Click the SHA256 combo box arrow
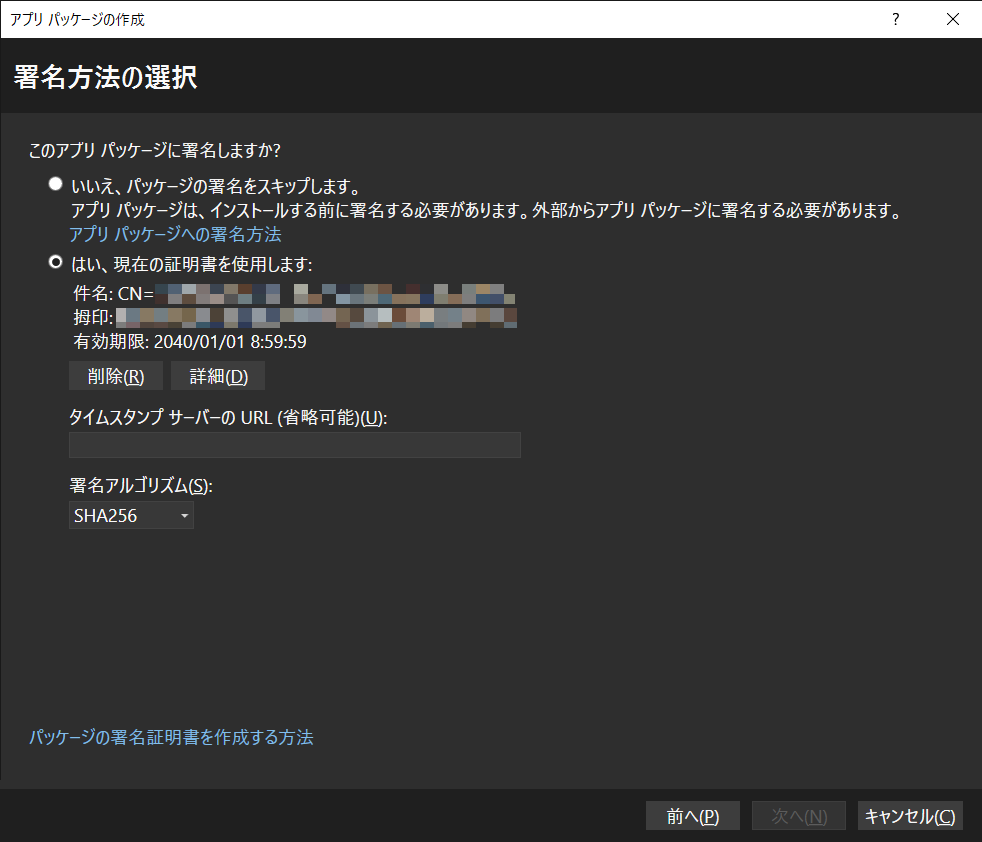The height and width of the screenshot is (842, 982). 183,515
